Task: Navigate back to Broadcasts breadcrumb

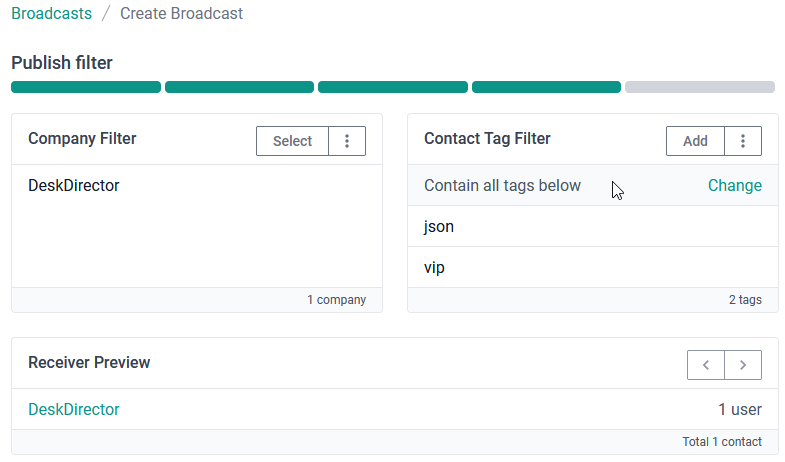Action: (52, 14)
